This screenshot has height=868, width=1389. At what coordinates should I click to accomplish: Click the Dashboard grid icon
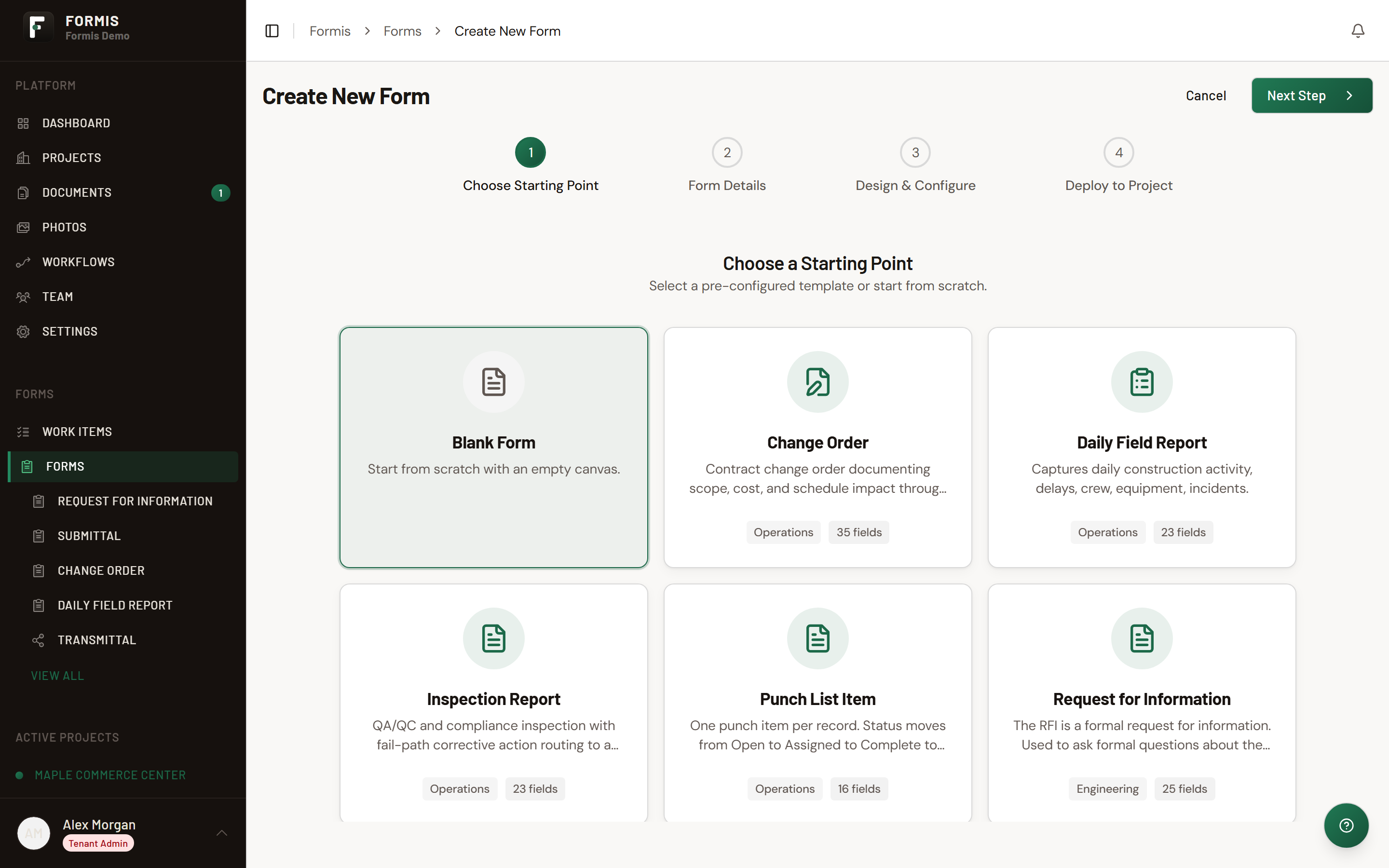point(23,123)
